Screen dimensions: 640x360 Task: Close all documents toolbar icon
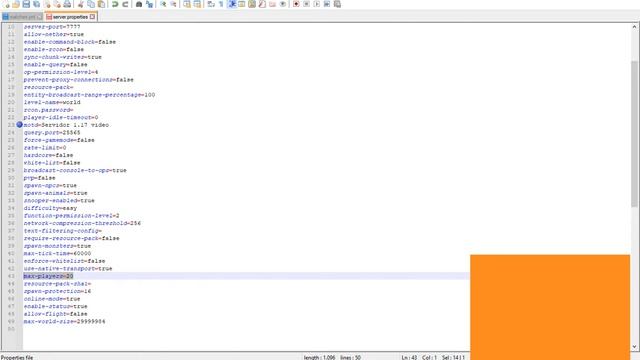57,4
